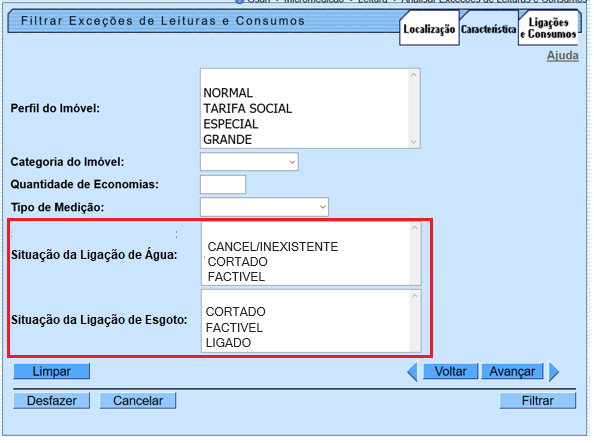Image resolution: width=594 pixels, height=443 pixels.
Task: Expand the Tipo de Medição dropdown
Action: (x=264, y=207)
